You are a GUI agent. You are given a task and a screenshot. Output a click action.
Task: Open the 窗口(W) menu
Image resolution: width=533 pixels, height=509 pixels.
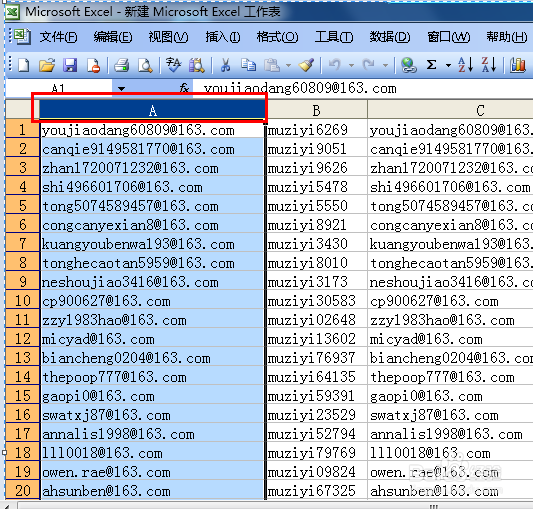click(449, 37)
